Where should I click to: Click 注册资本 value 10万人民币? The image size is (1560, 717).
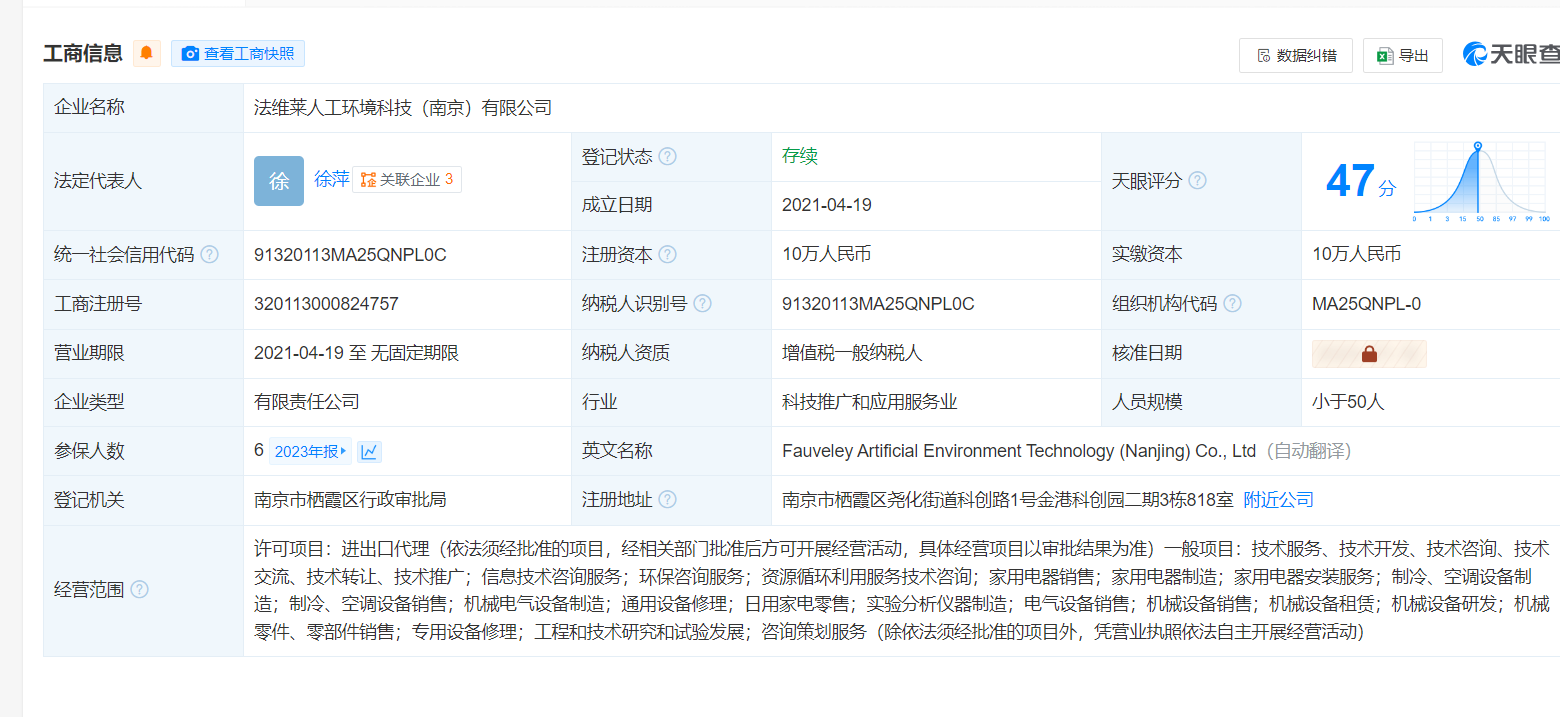point(827,255)
